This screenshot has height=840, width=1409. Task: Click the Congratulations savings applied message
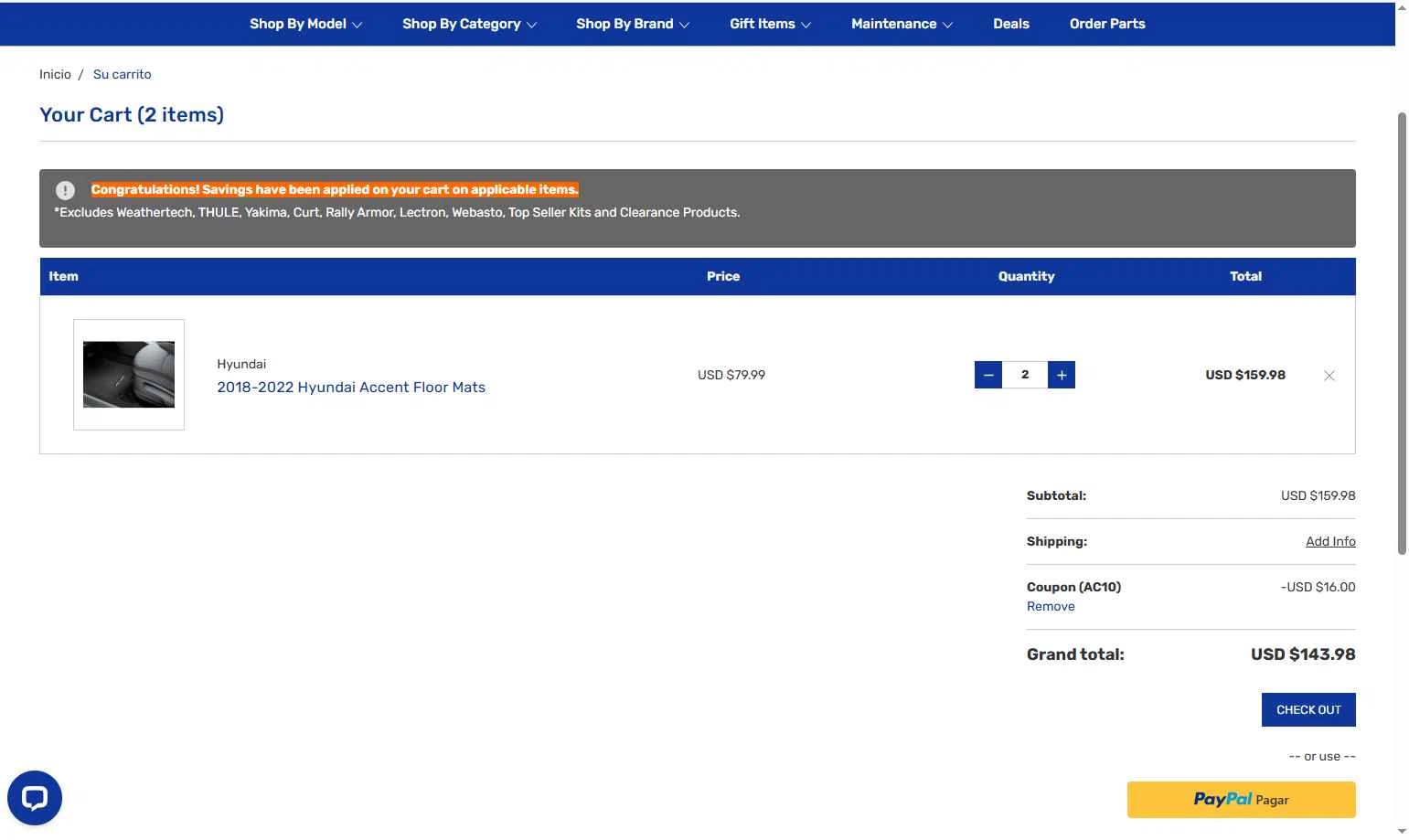(335, 189)
